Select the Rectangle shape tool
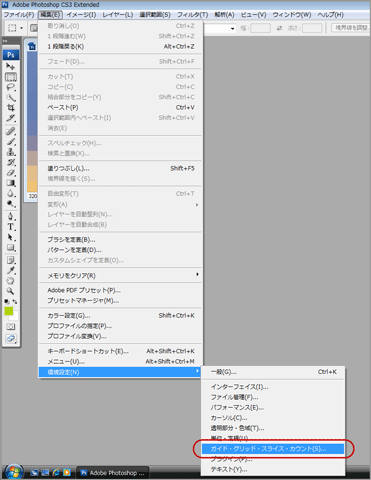Screen dimensions: 371x480 coord(11,247)
